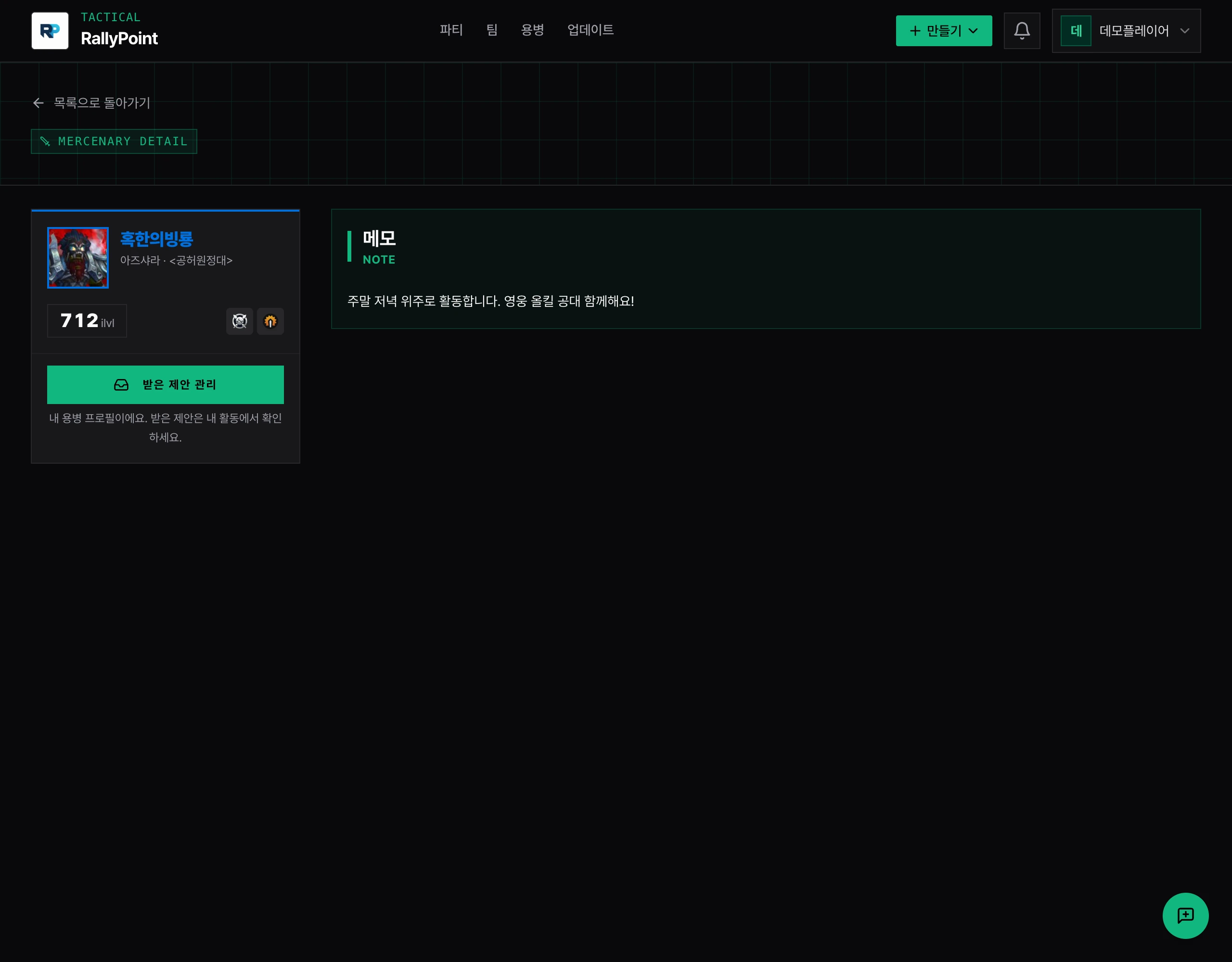Viewport: 1232px width, 962px height.
Task: Click the 메모 heading
Action: tap(379, 239)
